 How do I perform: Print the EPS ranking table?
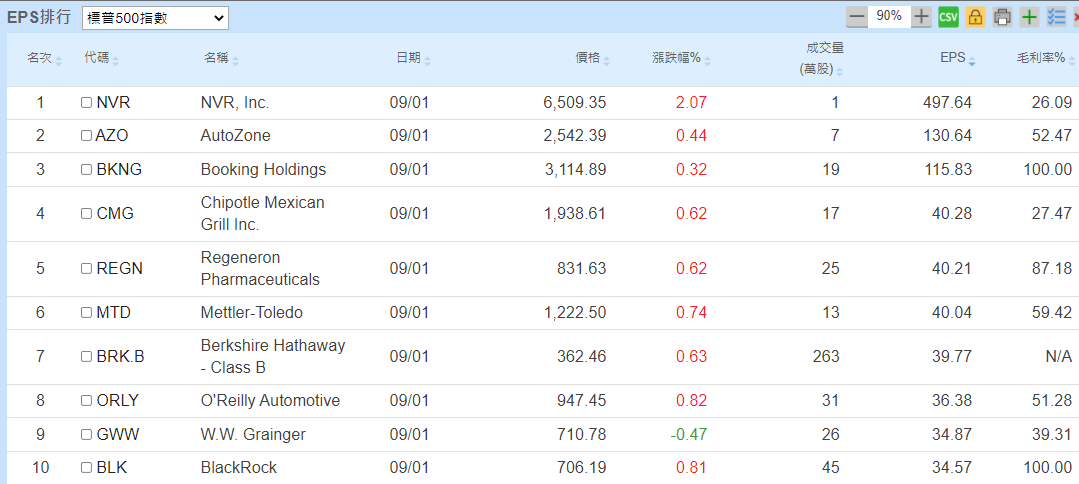1002,17
